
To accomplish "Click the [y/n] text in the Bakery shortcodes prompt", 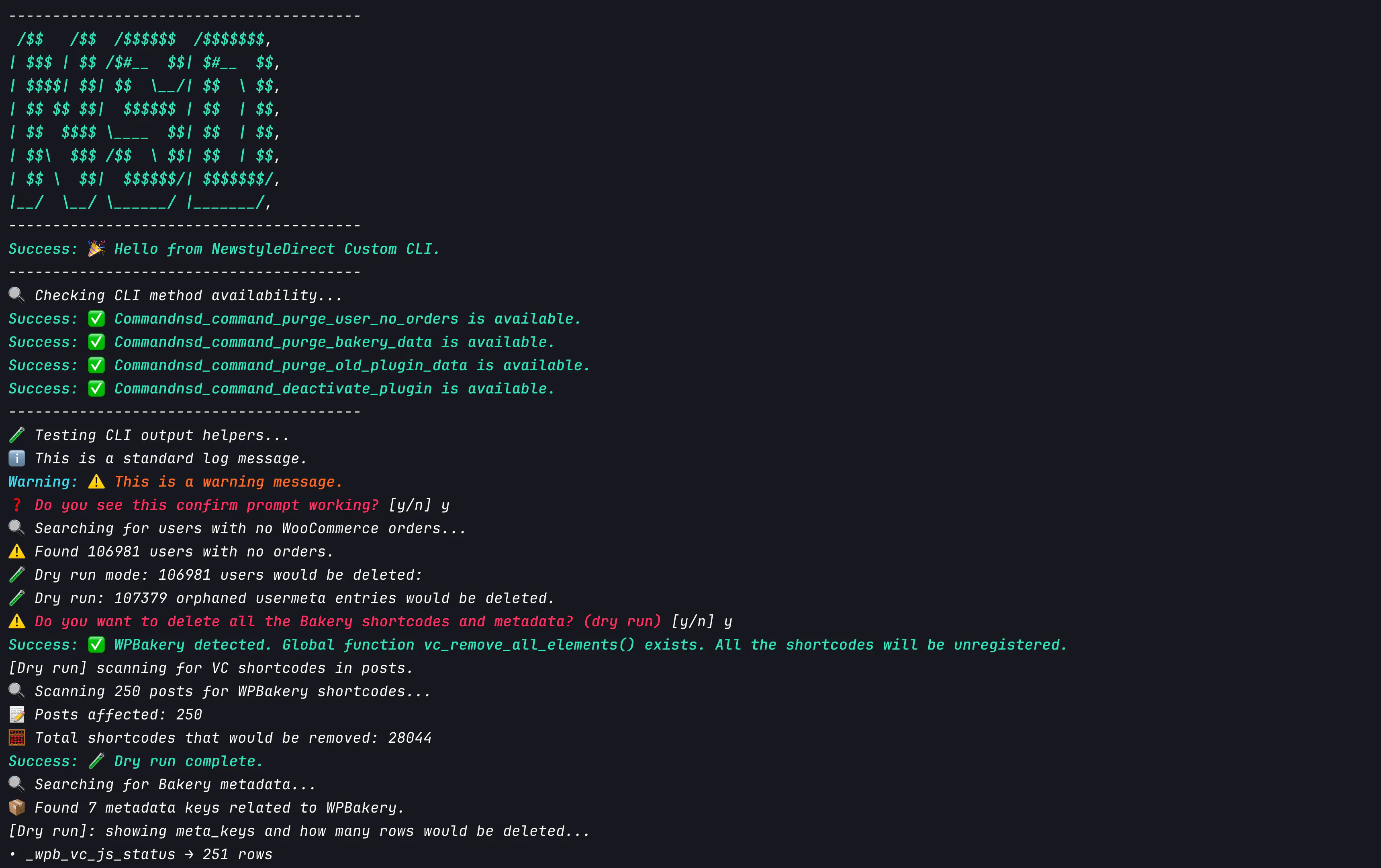I will point(693,621).
